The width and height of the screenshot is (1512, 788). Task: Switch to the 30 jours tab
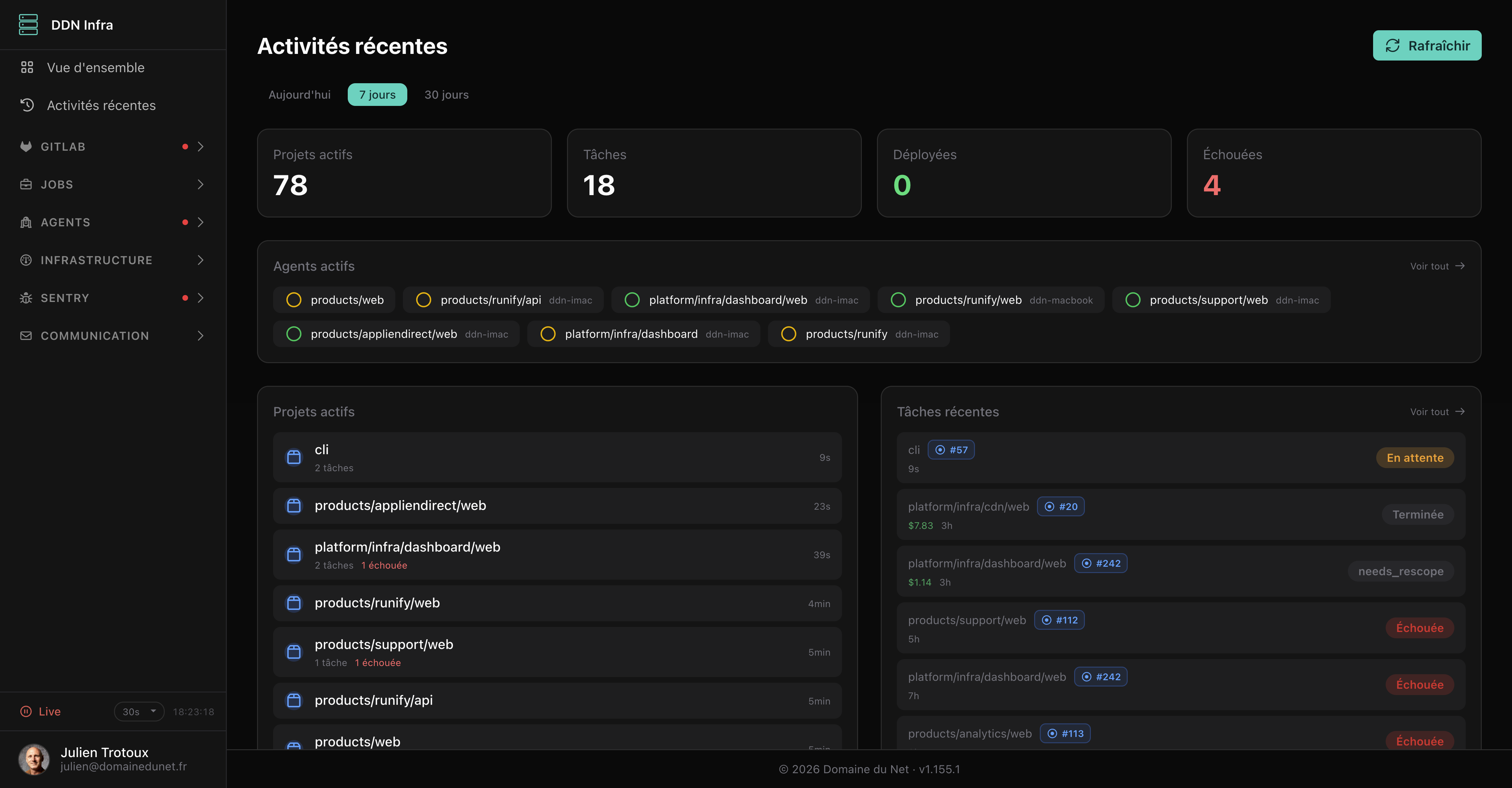pyautogui.click(x=446, y=95)
